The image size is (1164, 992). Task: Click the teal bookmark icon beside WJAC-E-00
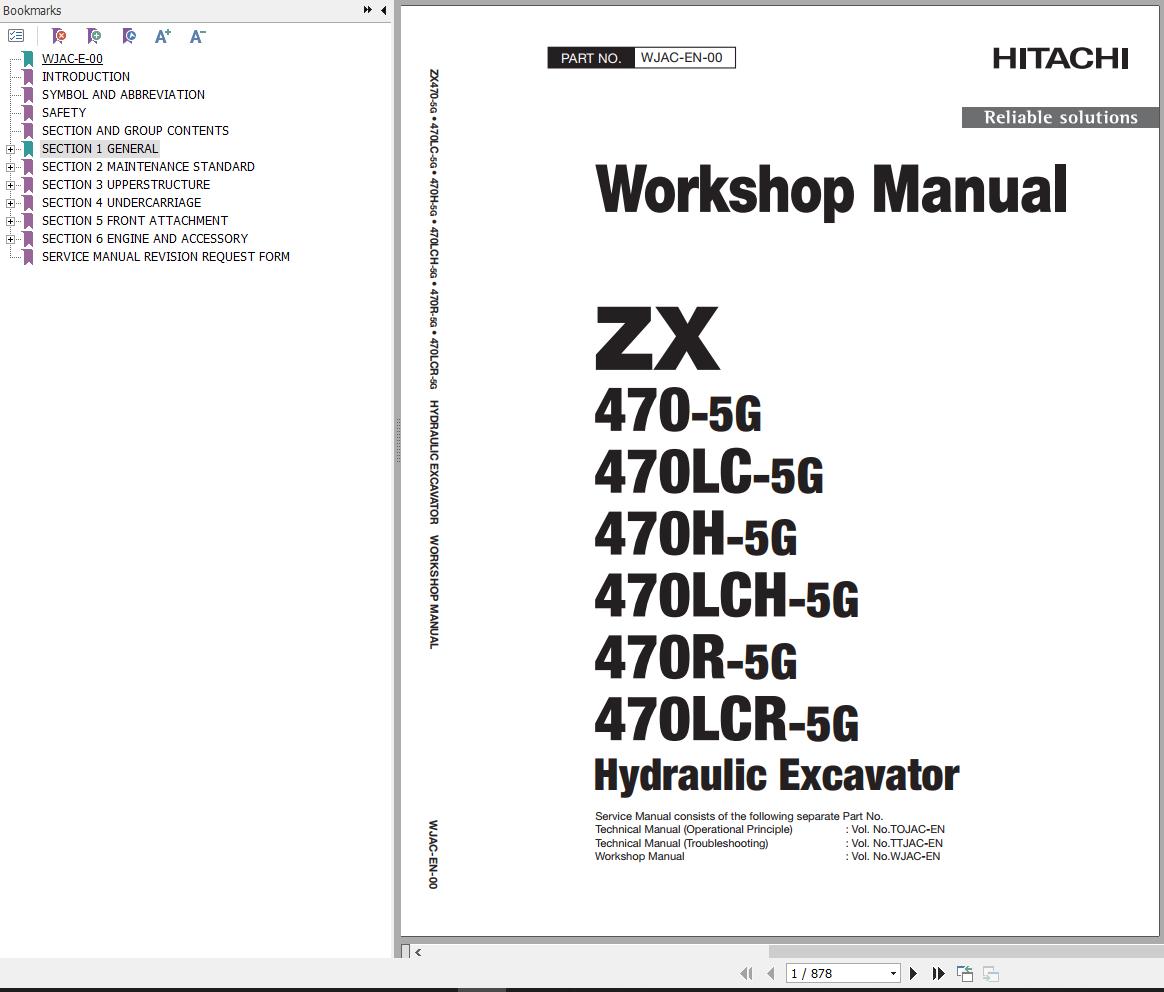pyautogui.click(x=28, y=59)
